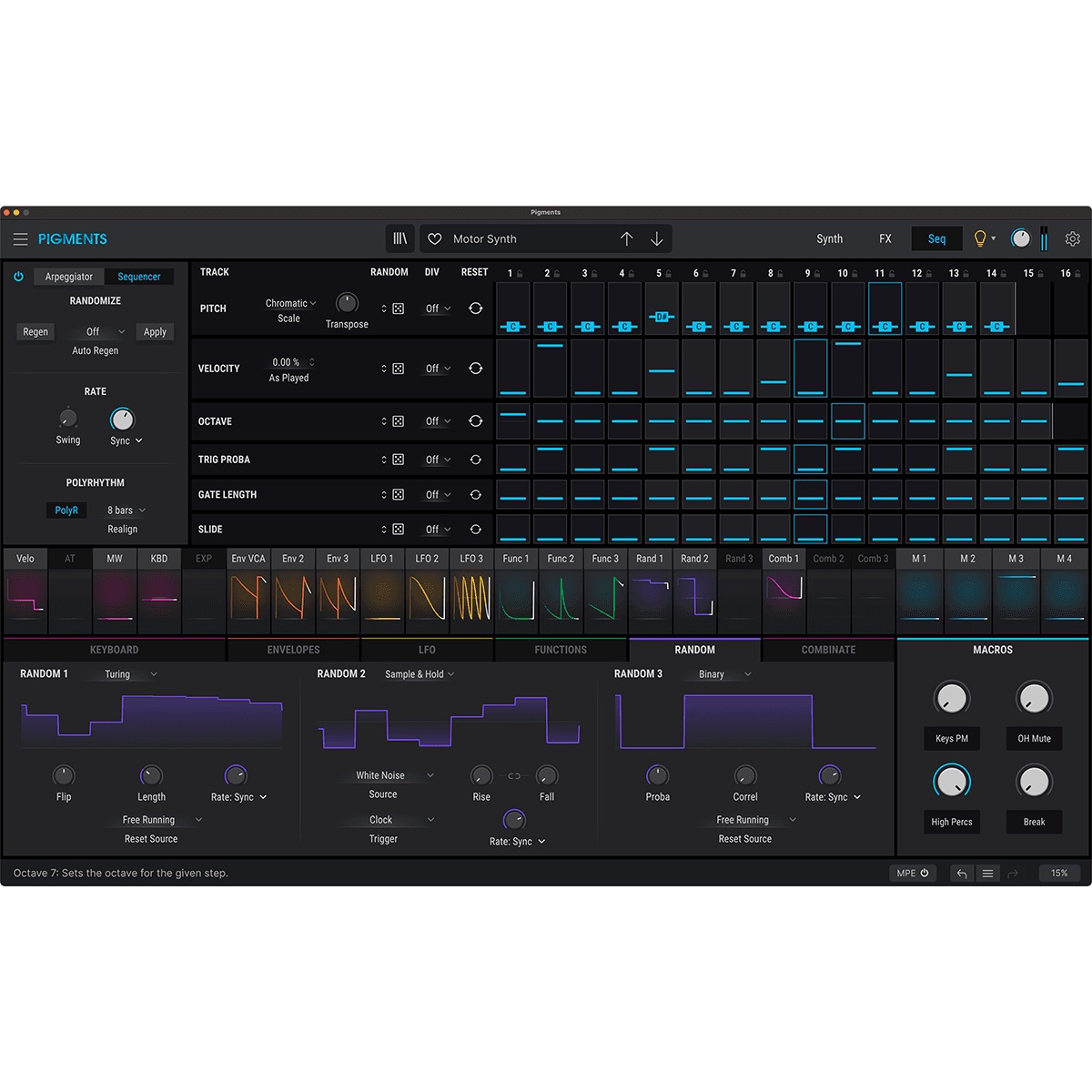Reset the Velocity track loop icon
This screenshot has height=1092, width=1092.
pos(475,369)
